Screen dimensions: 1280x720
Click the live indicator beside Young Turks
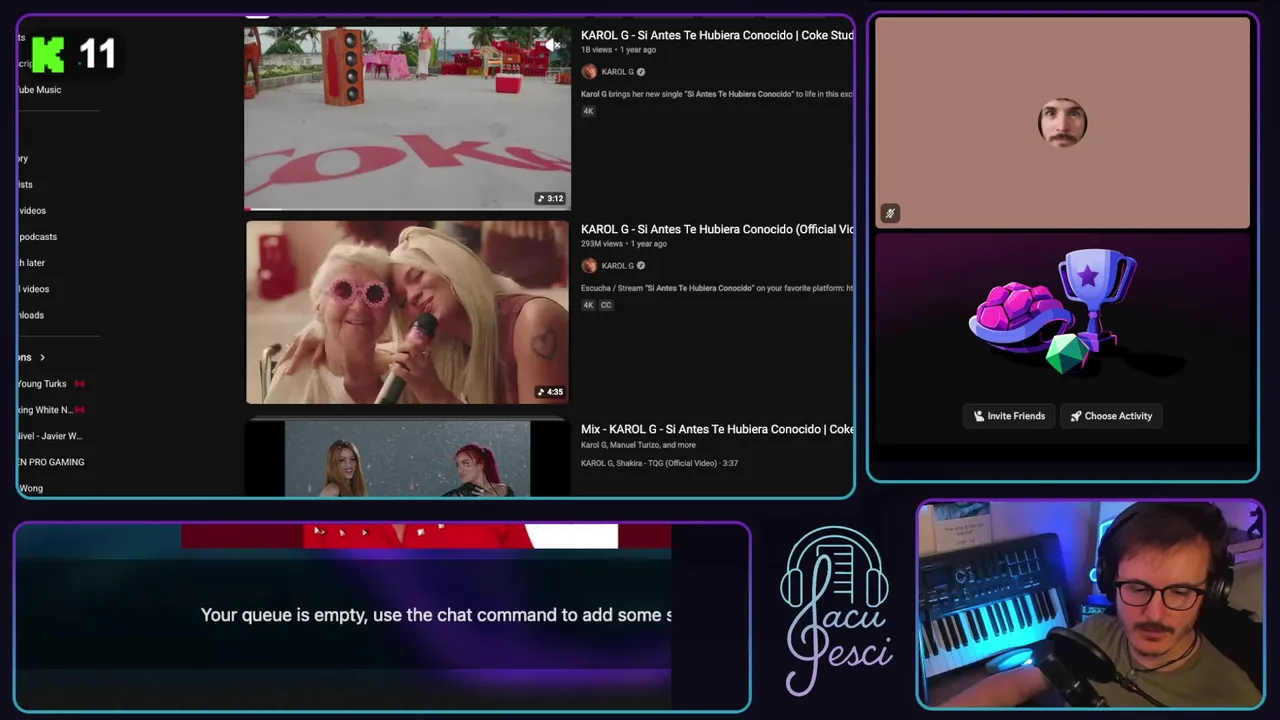(79, 384)
